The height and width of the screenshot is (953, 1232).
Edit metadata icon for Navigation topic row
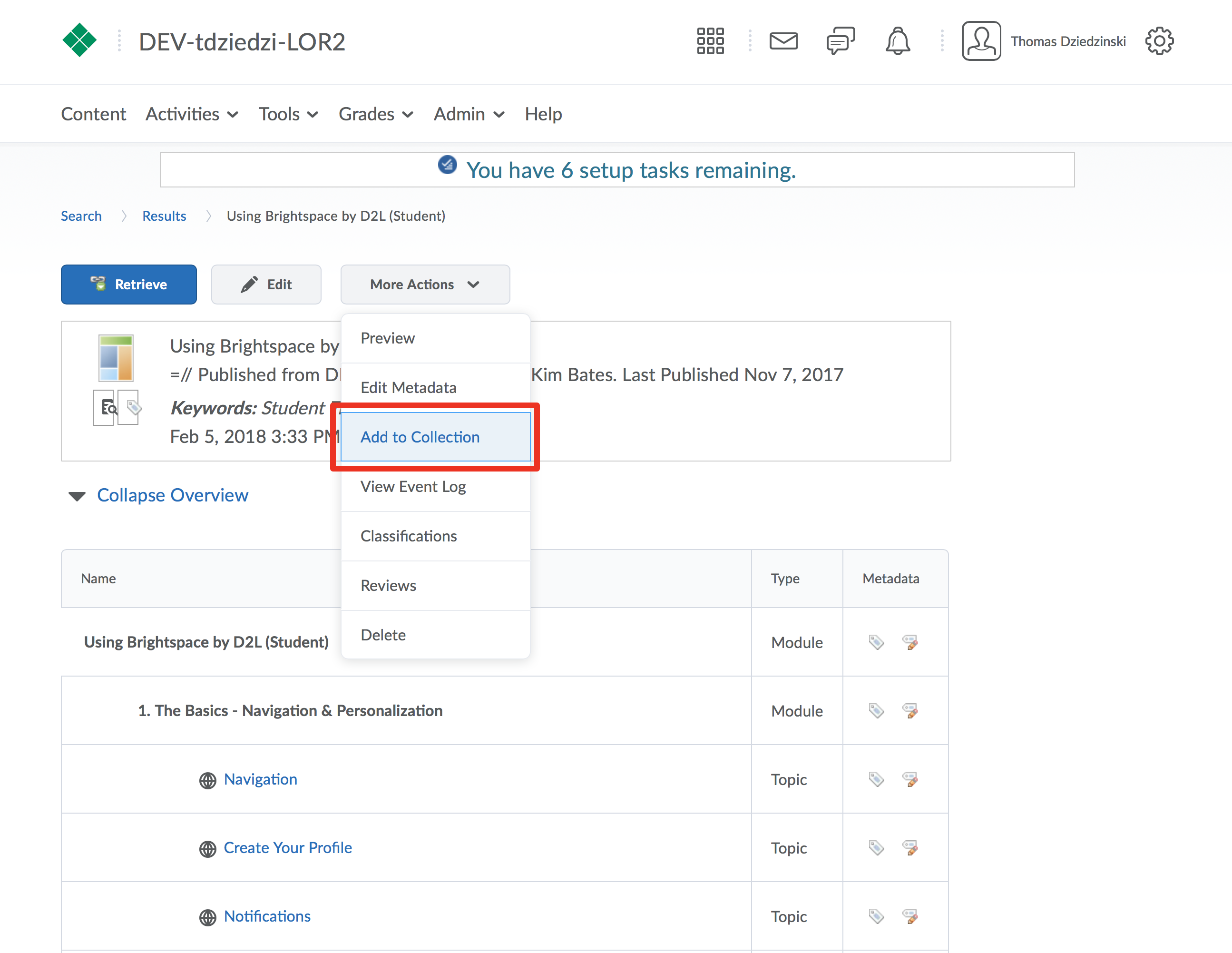click(x=910, y=779)
